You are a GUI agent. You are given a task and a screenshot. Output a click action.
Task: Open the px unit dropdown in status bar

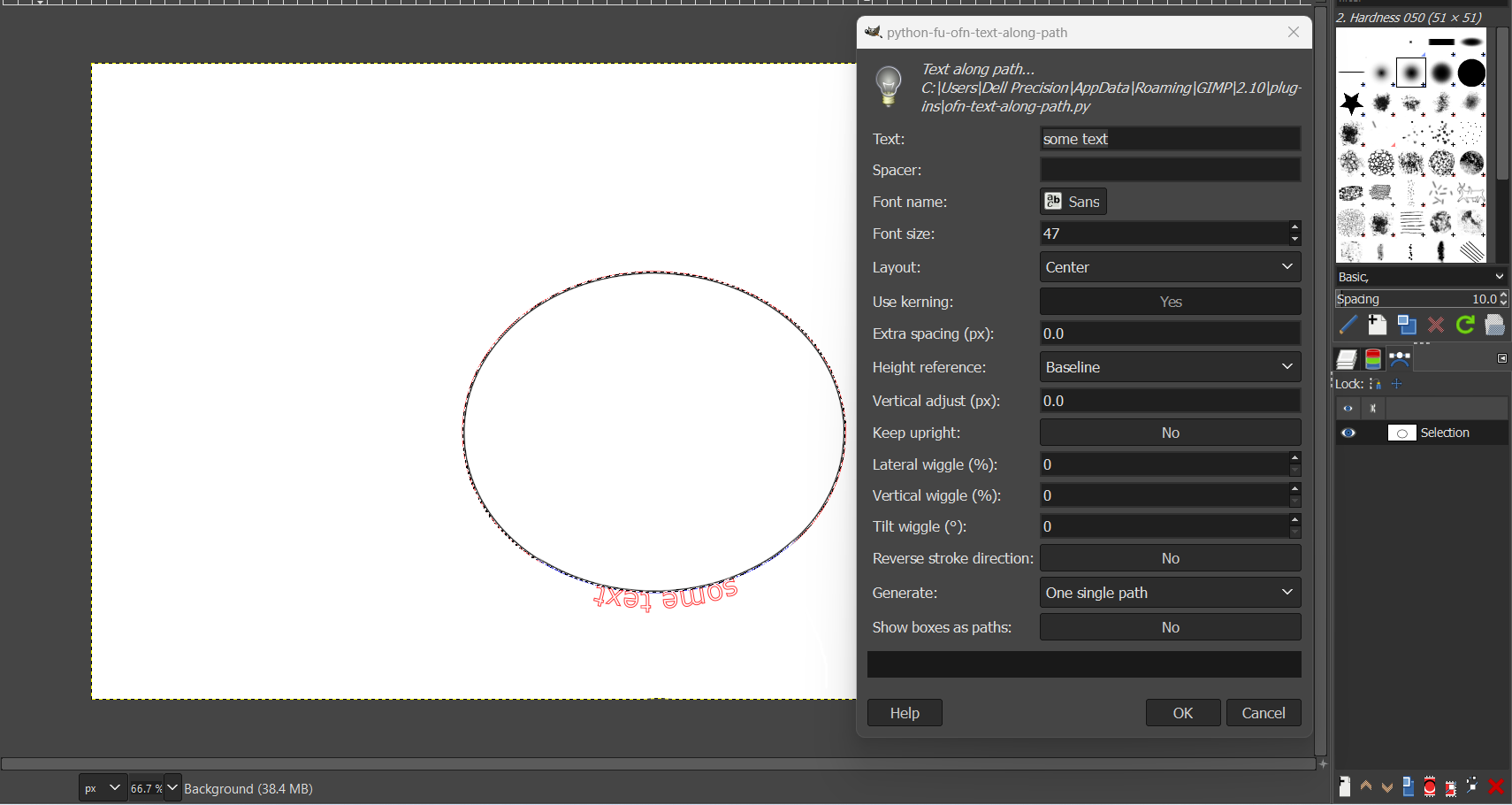tap(103, 788)
